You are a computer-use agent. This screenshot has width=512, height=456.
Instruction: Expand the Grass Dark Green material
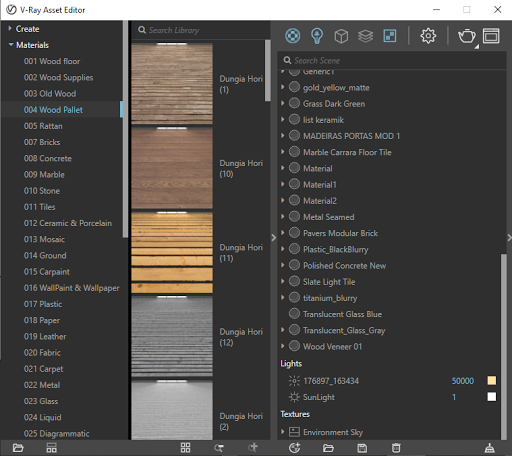tap(283, 103)
